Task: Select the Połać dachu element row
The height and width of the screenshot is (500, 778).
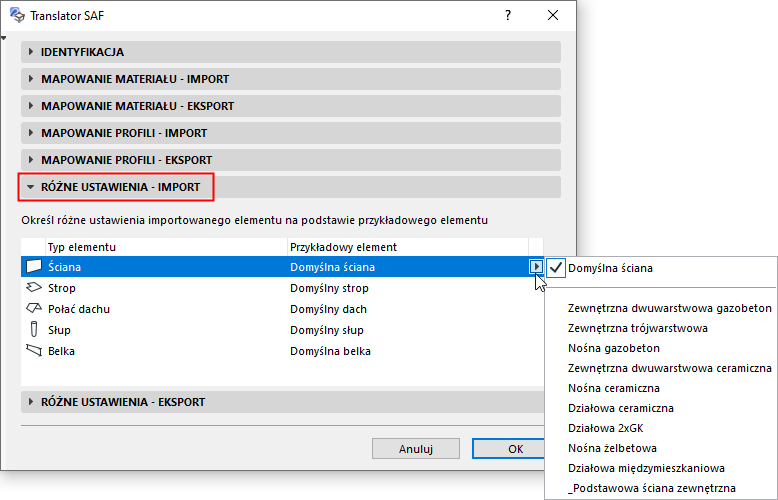Action: (282, 309)
